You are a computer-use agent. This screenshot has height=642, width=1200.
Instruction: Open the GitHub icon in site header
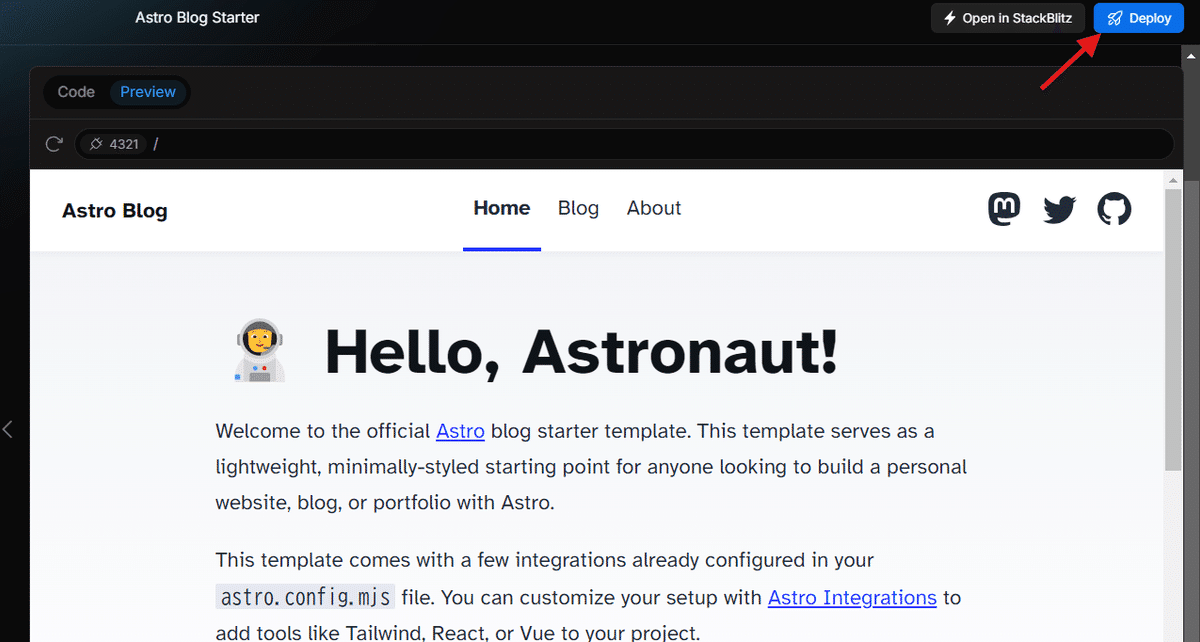click(x=1114, y=209)
